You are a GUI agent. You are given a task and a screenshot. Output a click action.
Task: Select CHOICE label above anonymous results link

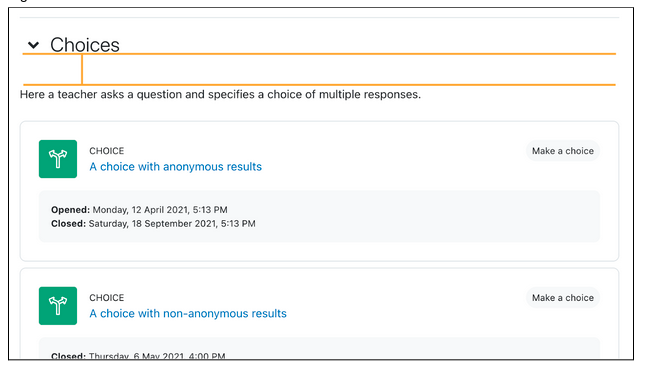click(107, 151)
